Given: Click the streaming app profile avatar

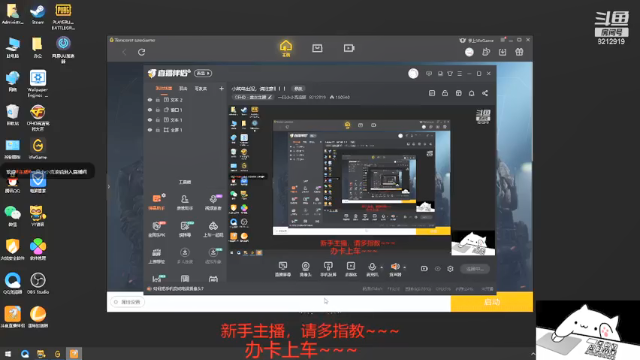Looking at the screenshot, I should (x=413, y=73).
